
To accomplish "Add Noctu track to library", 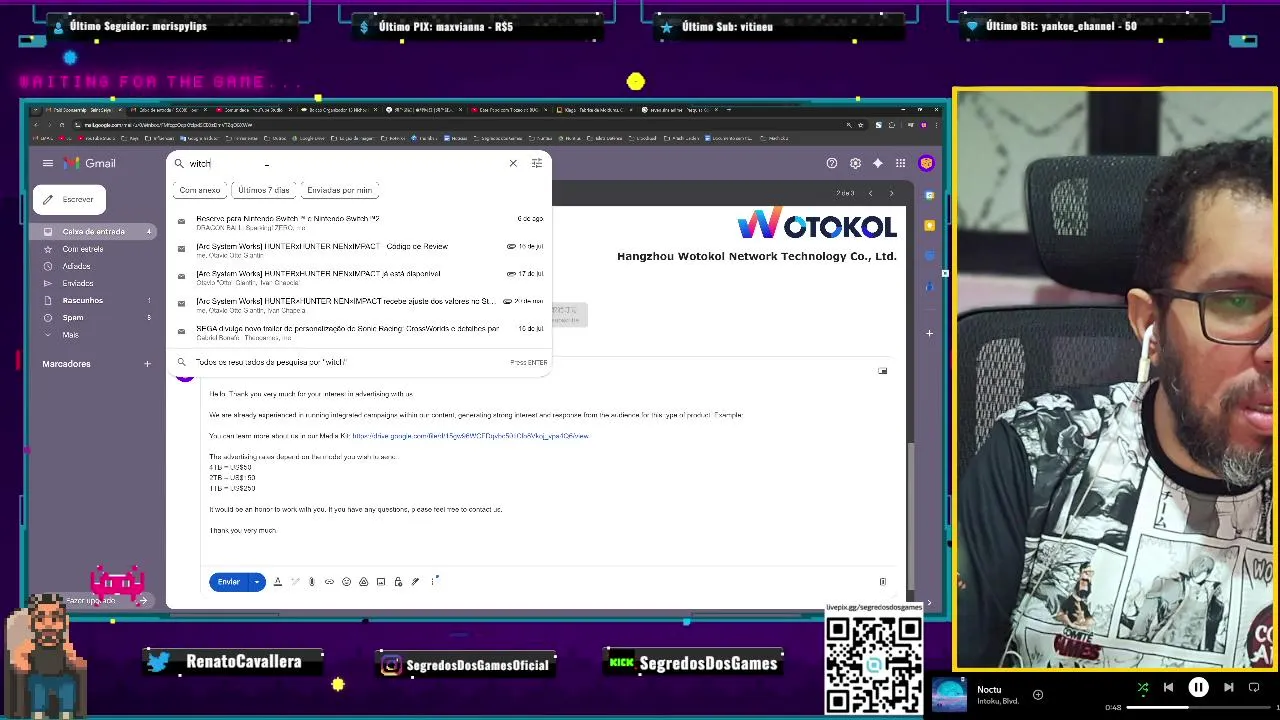I will pos(1038,694).
